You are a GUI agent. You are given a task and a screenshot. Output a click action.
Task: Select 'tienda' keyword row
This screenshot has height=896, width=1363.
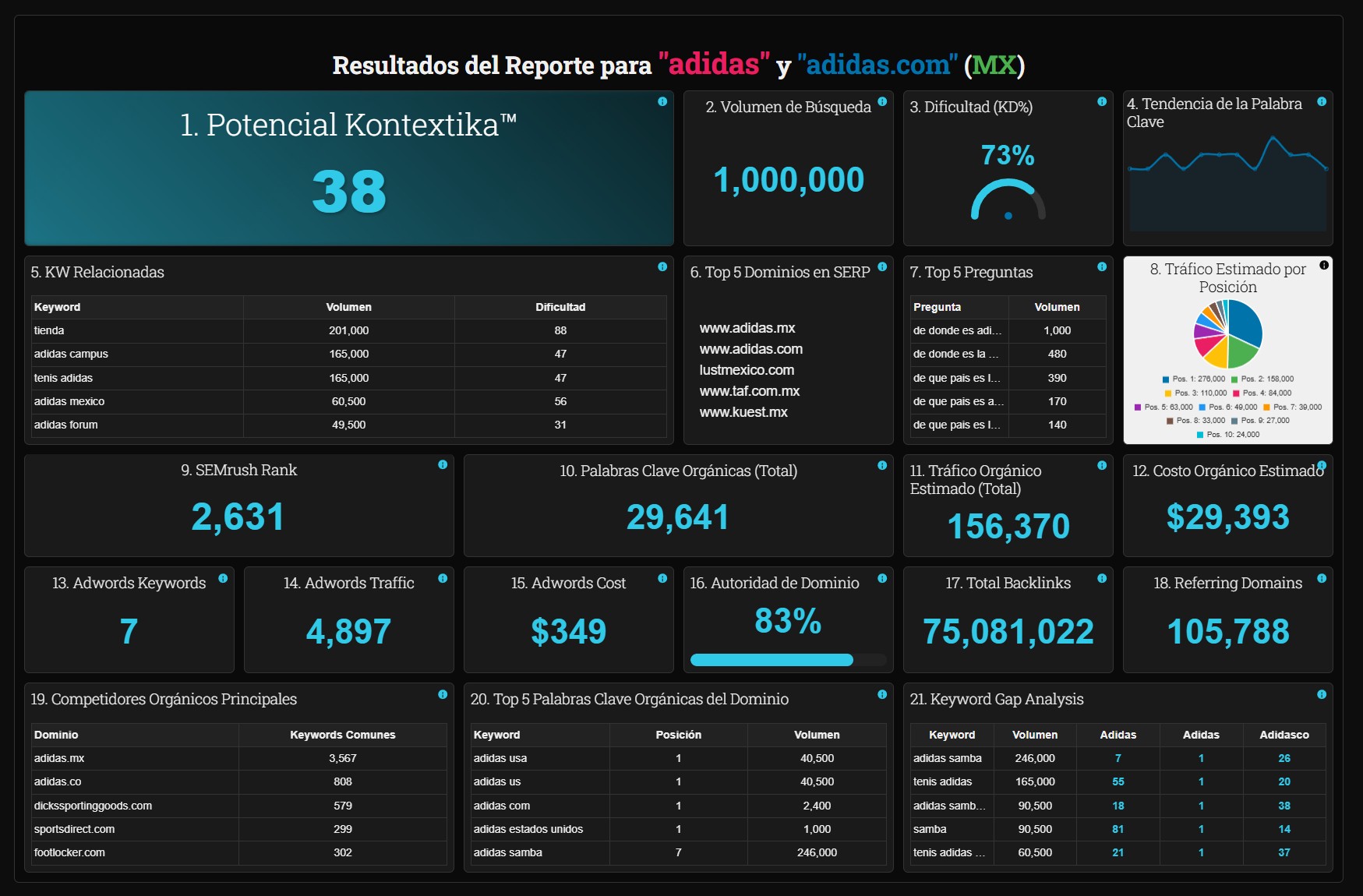(x=348, y=330)
